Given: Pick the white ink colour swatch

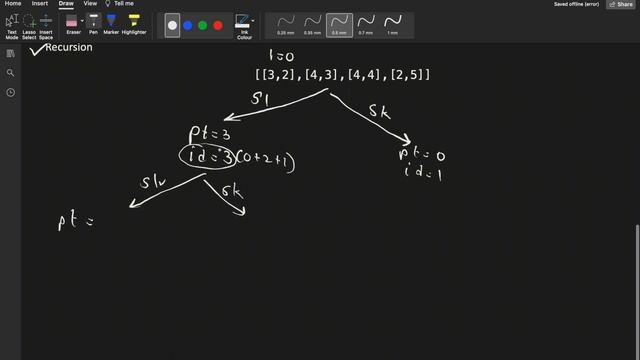Looking at the screenshot, I should tap(172, 25).
